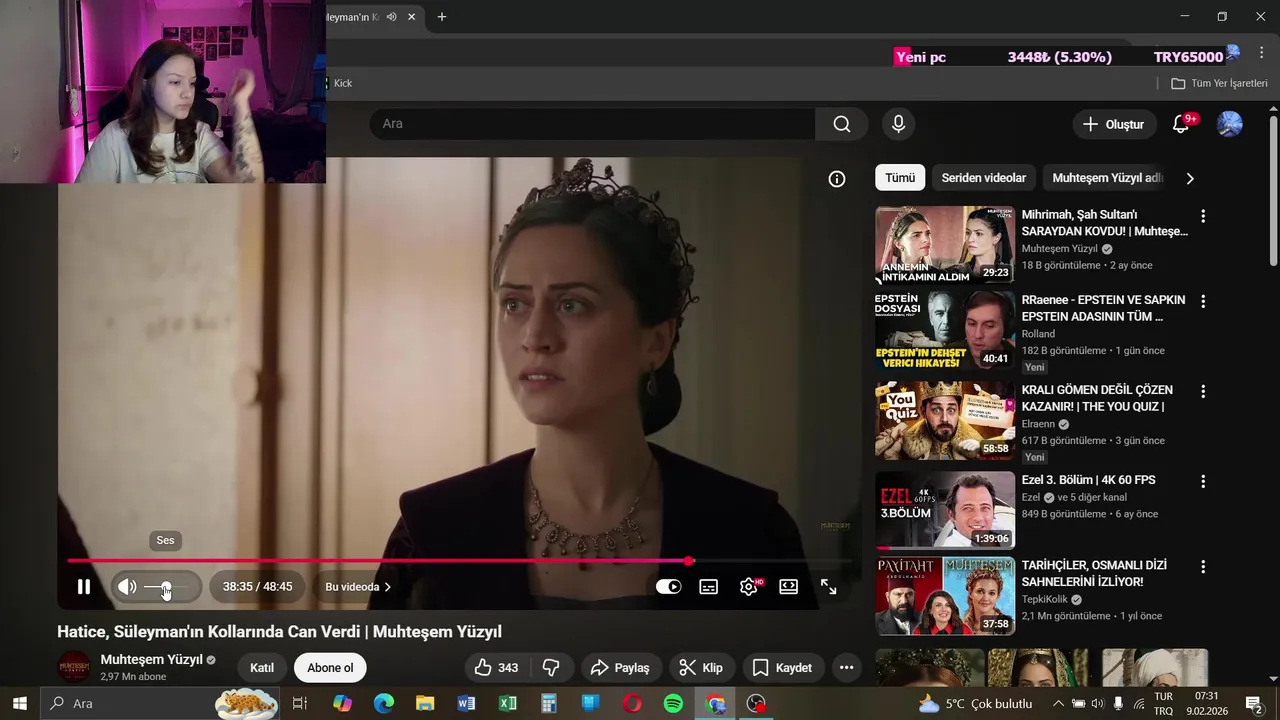1280x720 pixels.
Task: Open 'Tüm Yer İşaretleri' bookmarks folder
Action: tap(1219, 83)
